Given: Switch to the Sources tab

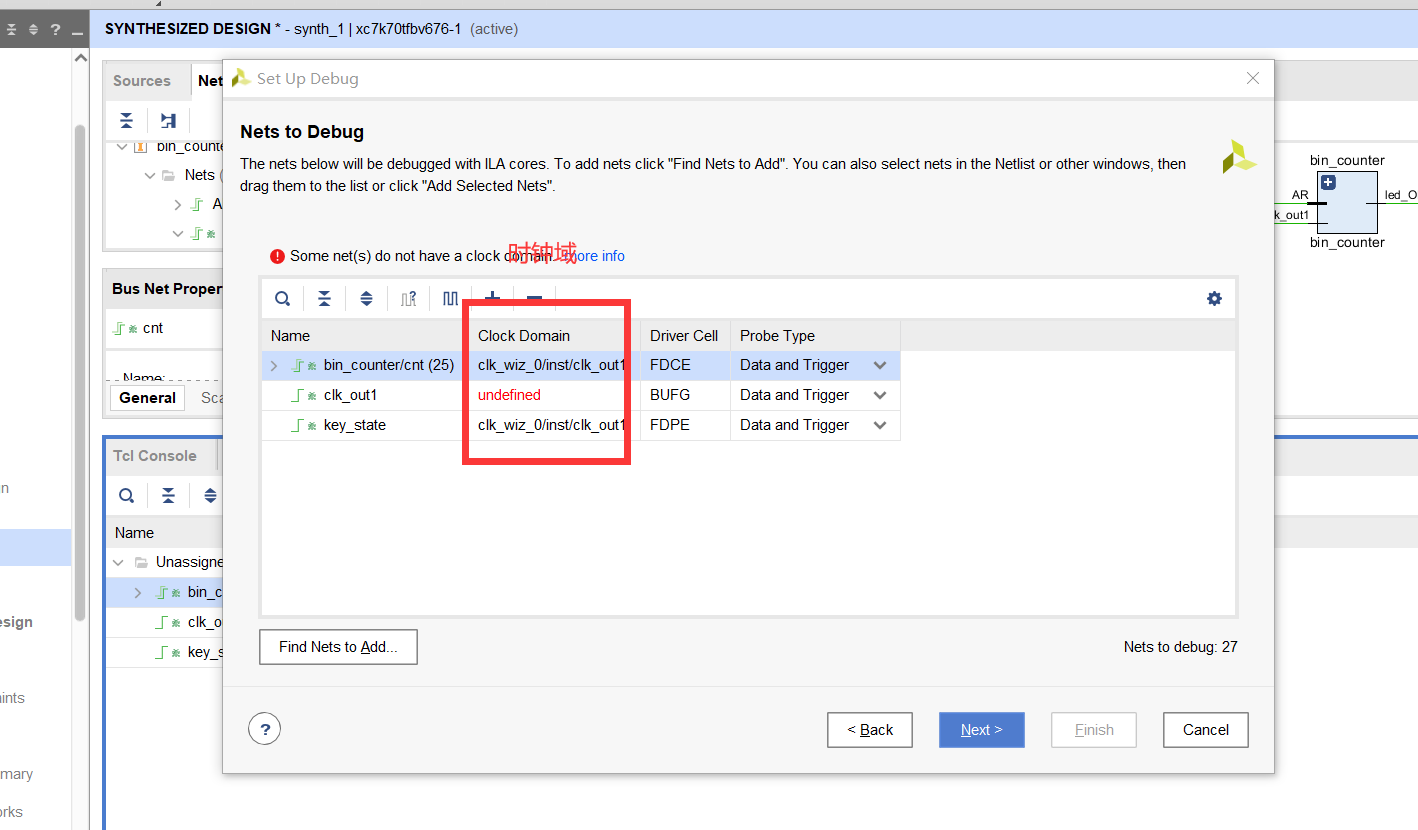Looking at the screenshot, I should [x=141, y=81].
